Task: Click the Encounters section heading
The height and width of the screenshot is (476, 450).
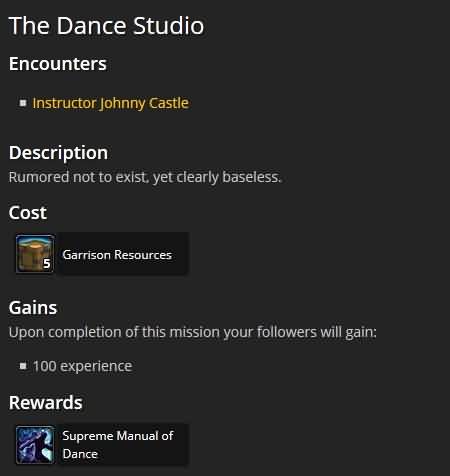Action: (x=58, y=64)
